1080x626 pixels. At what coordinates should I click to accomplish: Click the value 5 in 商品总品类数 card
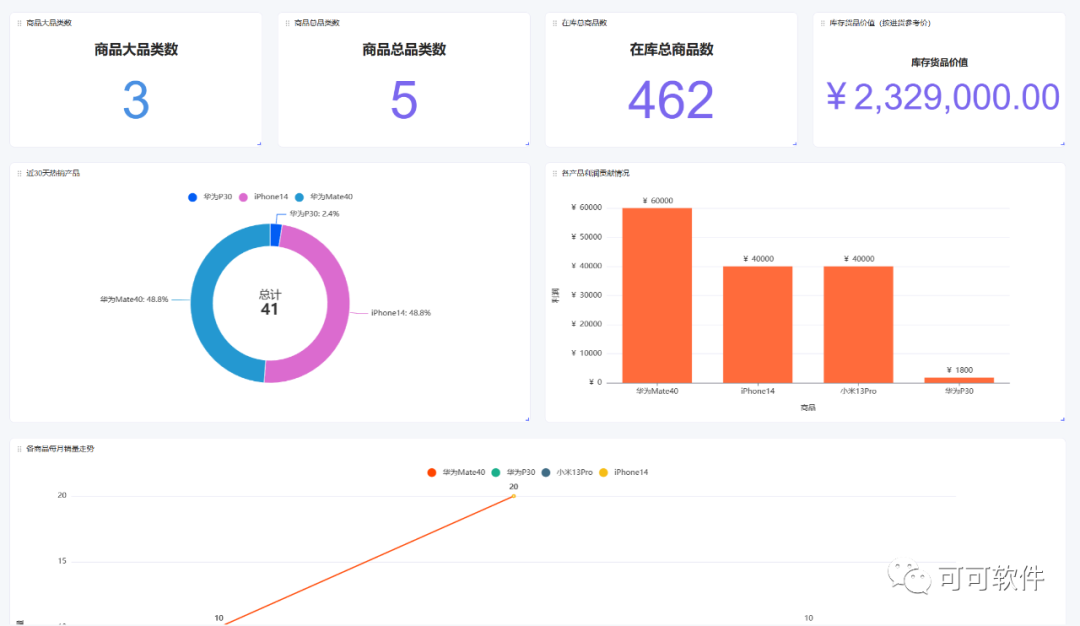click(404, 101)
